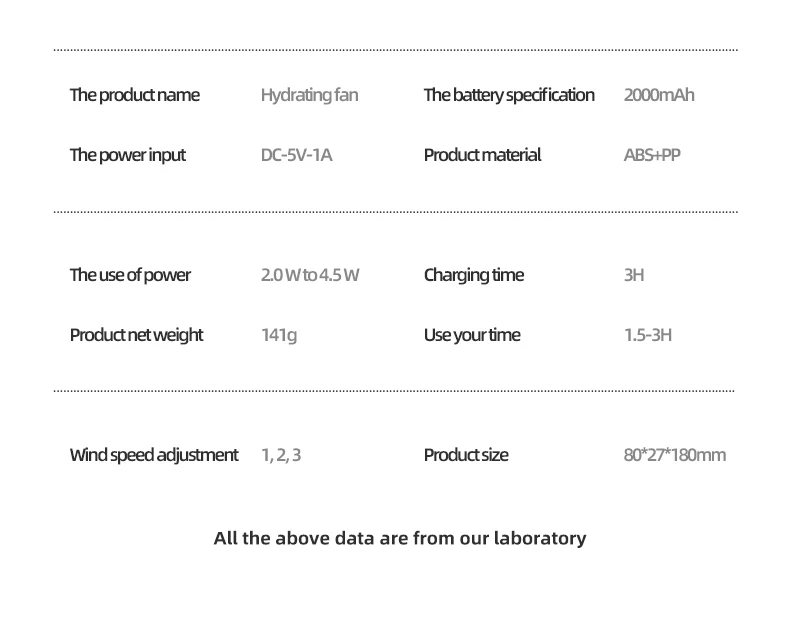Select the '141g' weight value
790x630 pixels.
279,335
